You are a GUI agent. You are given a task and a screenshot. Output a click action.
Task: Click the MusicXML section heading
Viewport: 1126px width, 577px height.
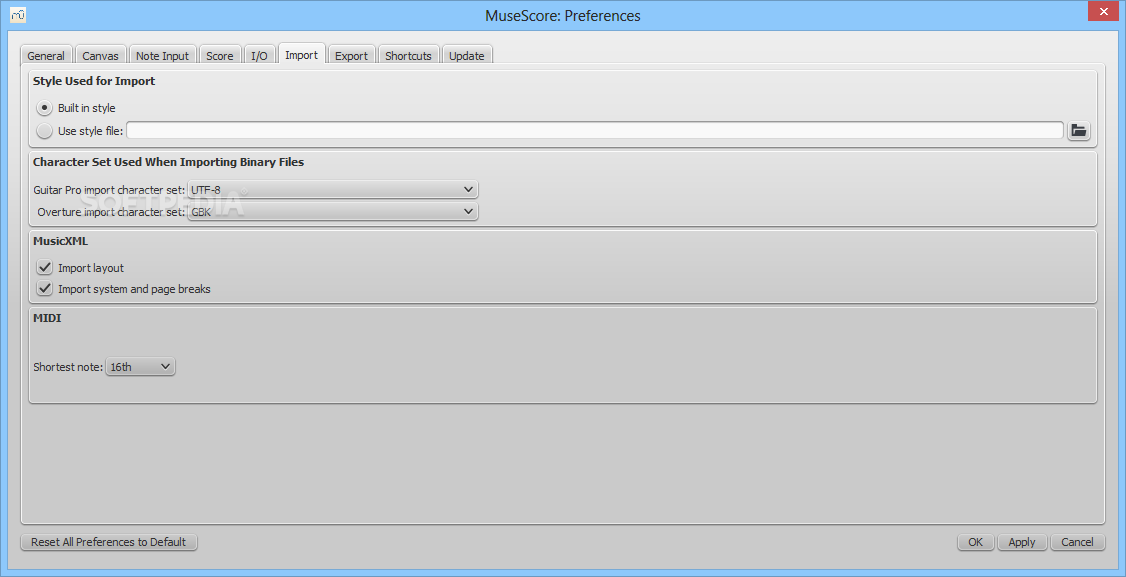[60, 241]
